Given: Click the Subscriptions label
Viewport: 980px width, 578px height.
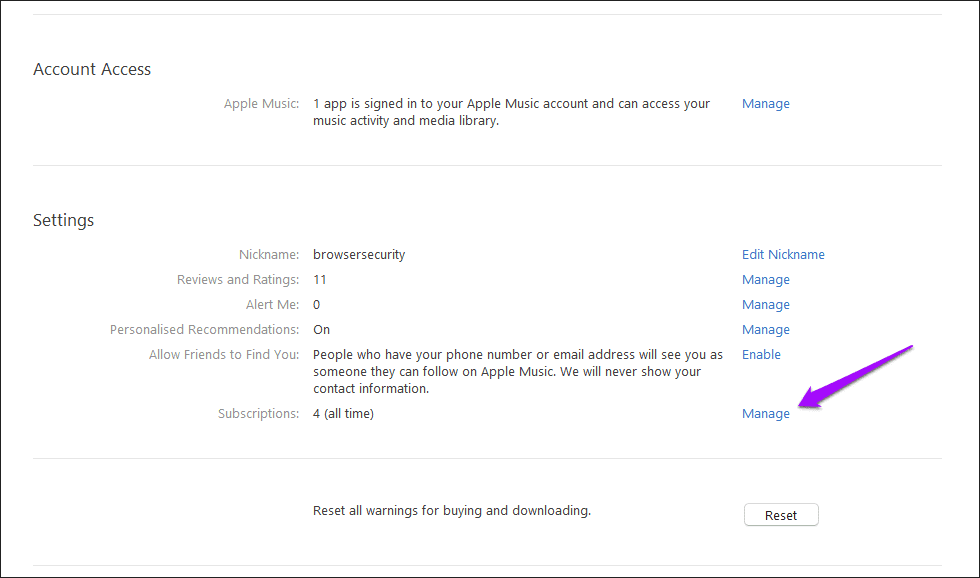Looking at the screenshot, I should tap(259, 414).
